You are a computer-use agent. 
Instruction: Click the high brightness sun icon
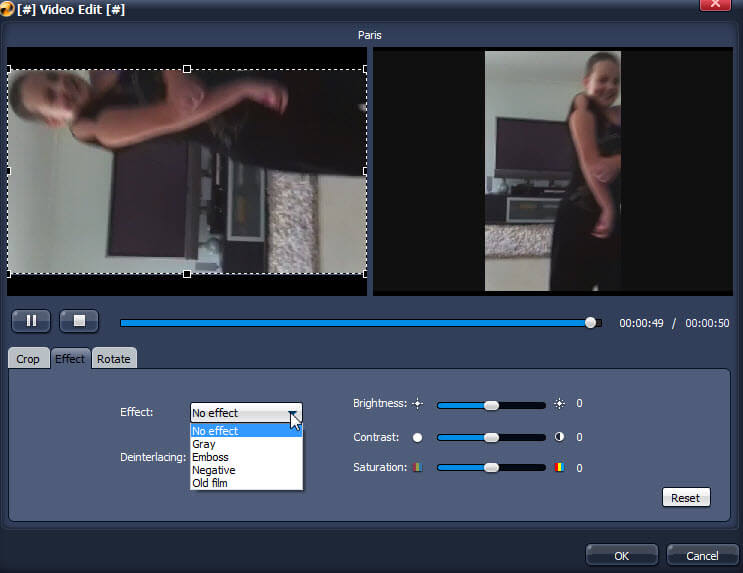[560, 404]
